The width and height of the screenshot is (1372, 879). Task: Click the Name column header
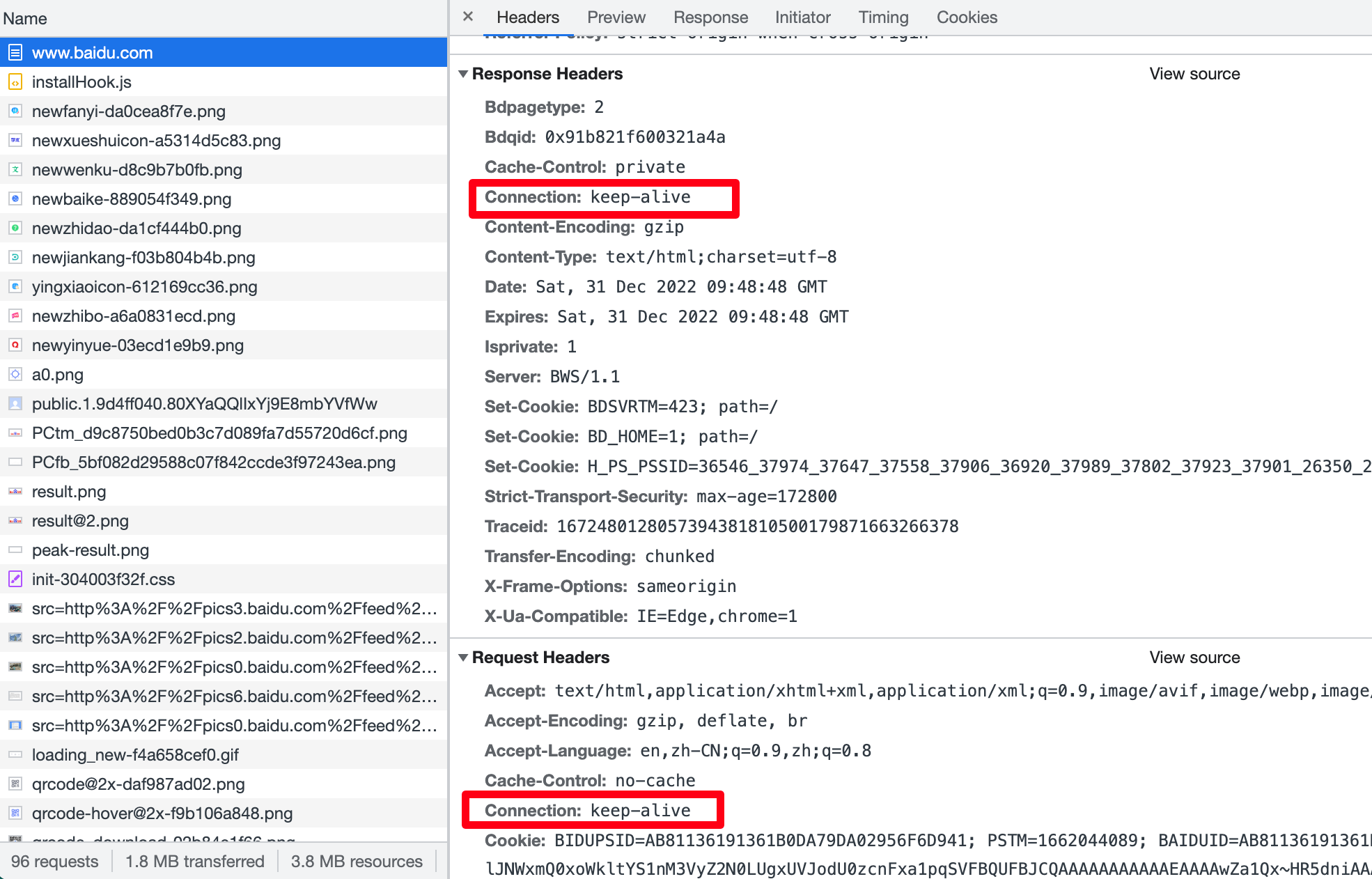pyautogui.click(x=224, y=18)
